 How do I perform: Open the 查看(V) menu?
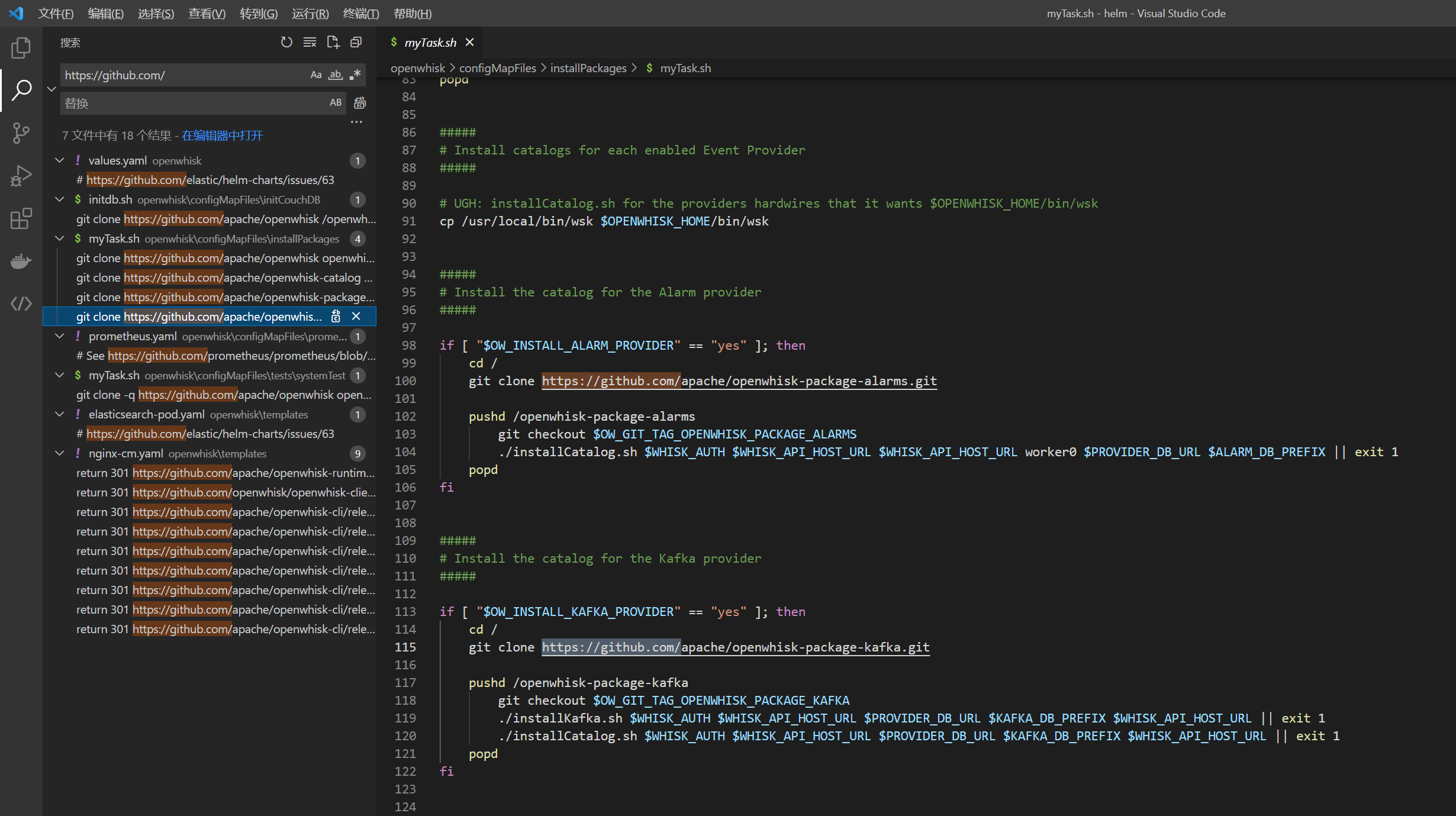coord(207,13)
